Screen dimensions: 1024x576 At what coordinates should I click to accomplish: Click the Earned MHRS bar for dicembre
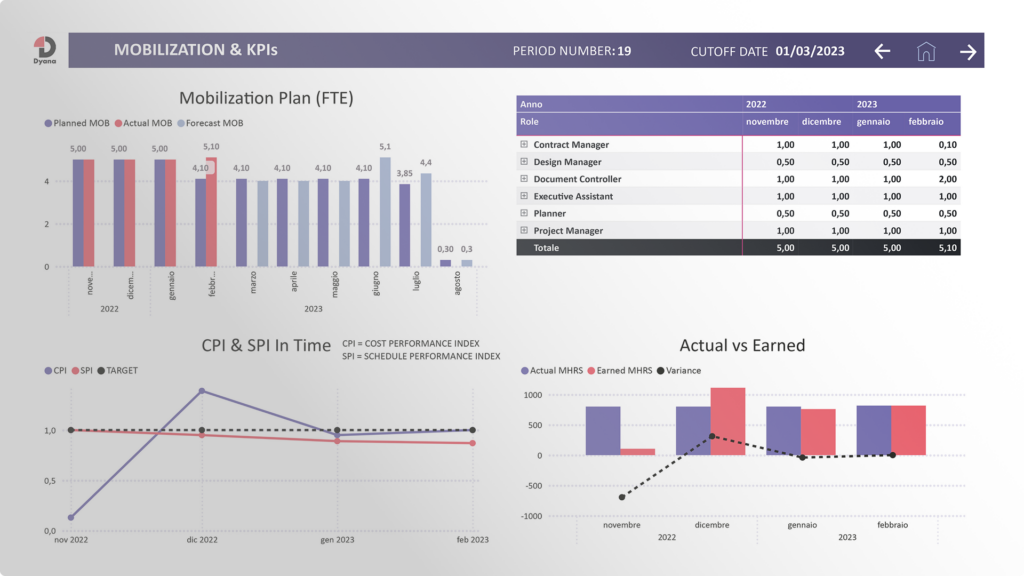click(728, 421)
